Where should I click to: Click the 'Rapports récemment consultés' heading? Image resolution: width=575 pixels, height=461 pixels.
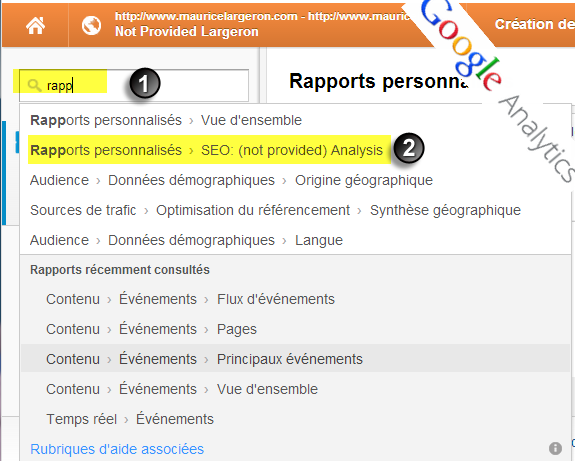click(x=120, y=270)
